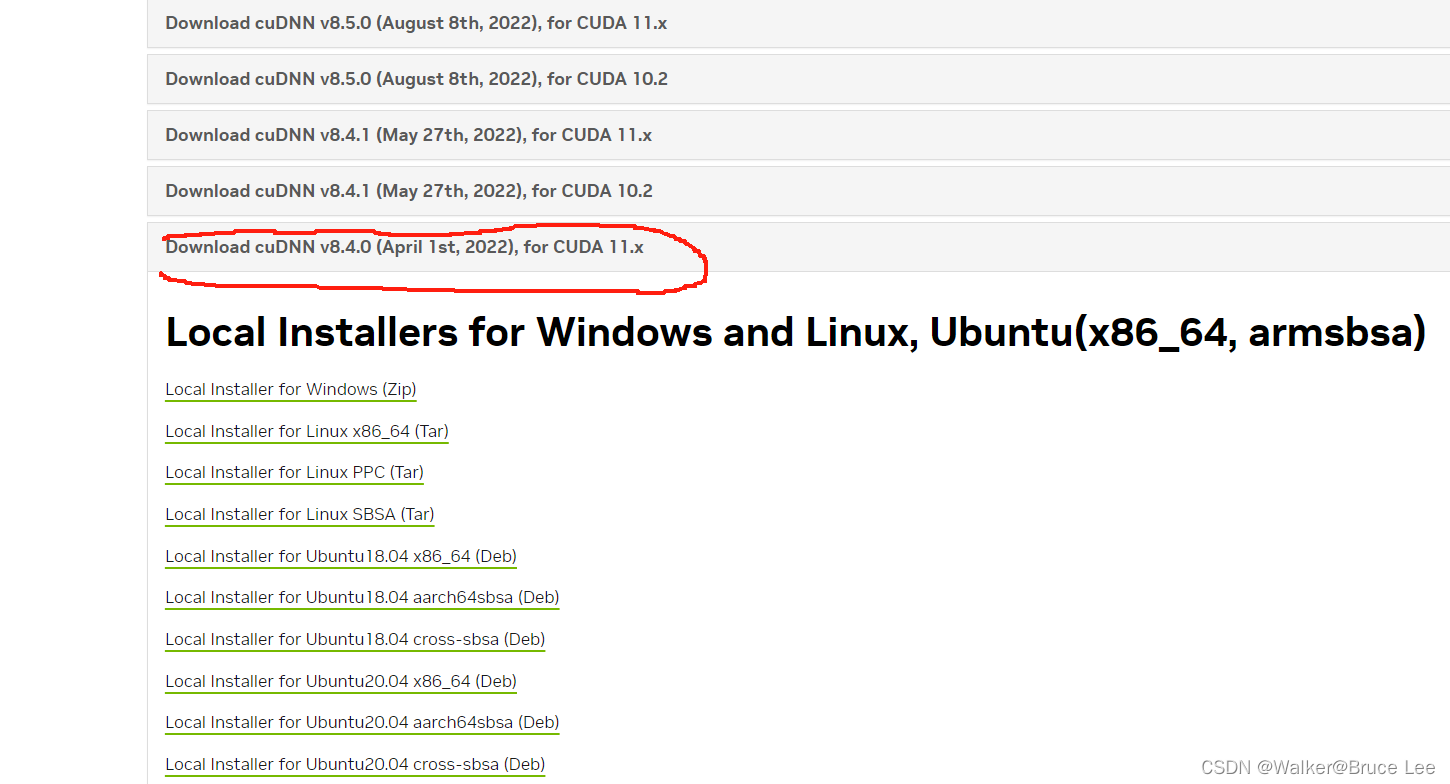This screenshot has width=1450, height=784.
Task: Download Local Installer for Linux SBSA (Tar)
Action: click(299, 515)
